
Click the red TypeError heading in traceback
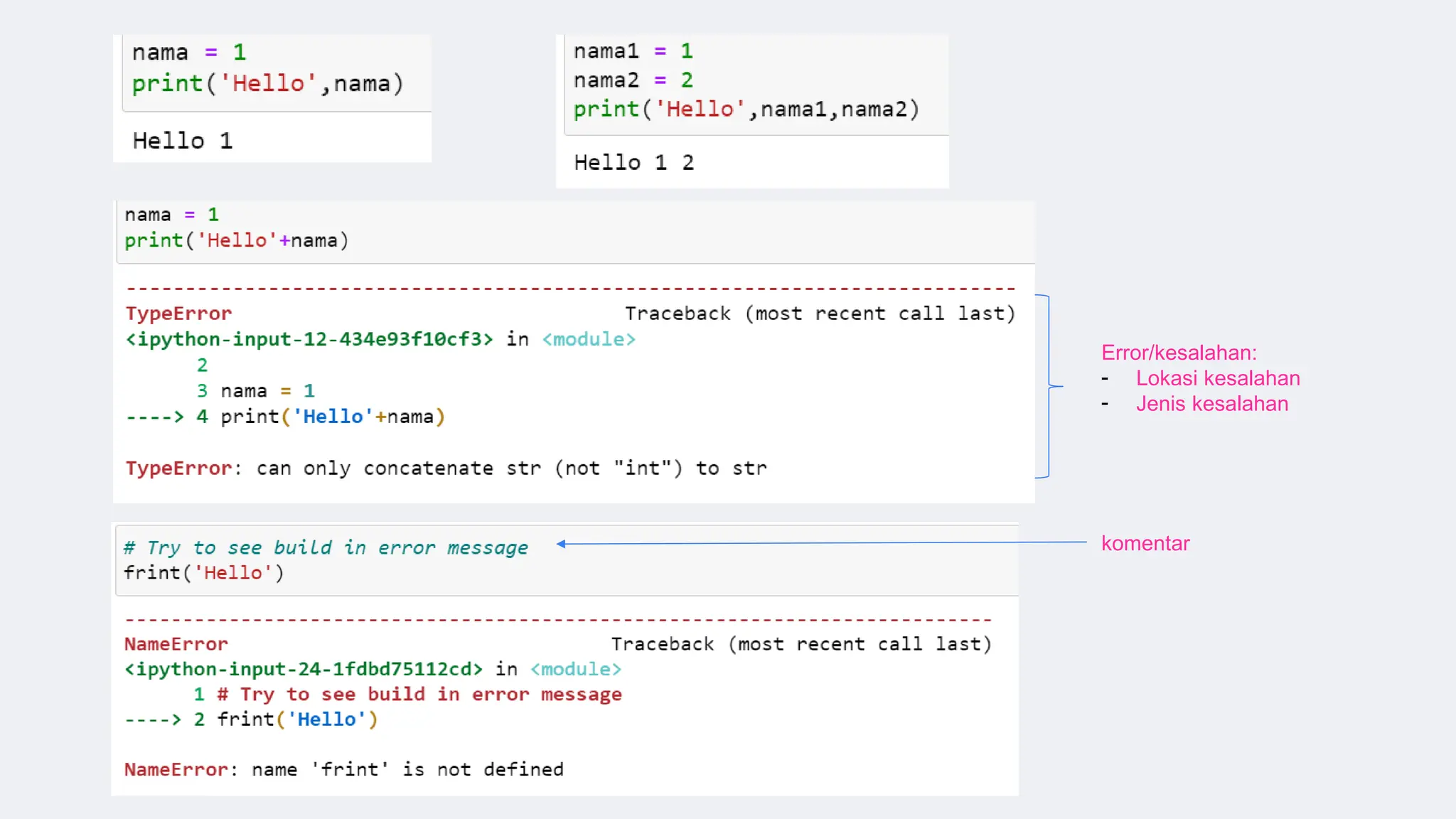click(178, 314)
